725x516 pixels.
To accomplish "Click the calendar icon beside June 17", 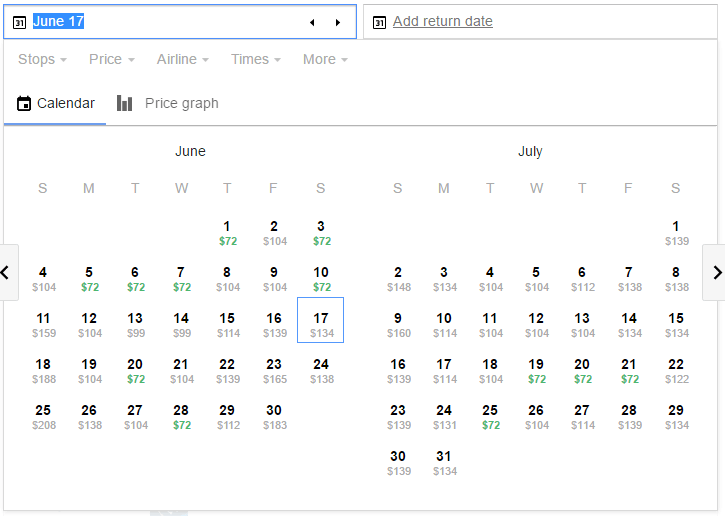I will pyautogui.click(x=19, y=22).
